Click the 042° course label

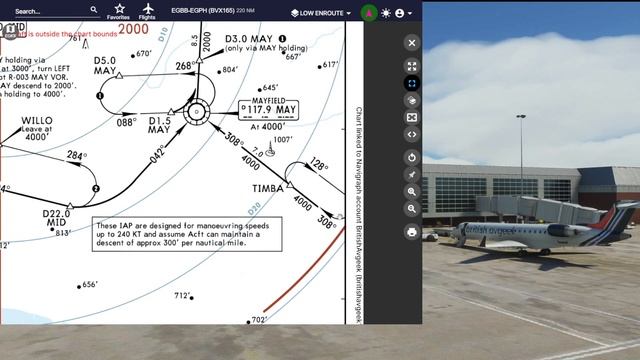(157, 154)
